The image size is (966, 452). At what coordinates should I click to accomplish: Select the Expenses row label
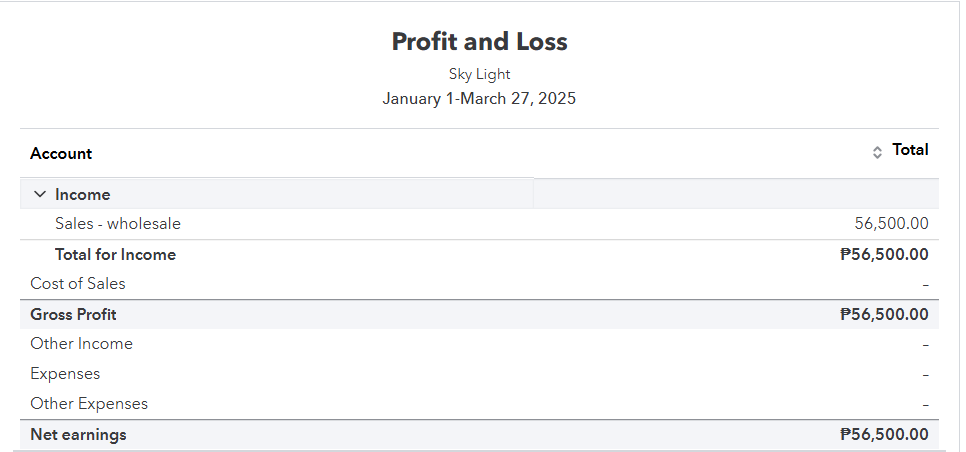(65, 374)
